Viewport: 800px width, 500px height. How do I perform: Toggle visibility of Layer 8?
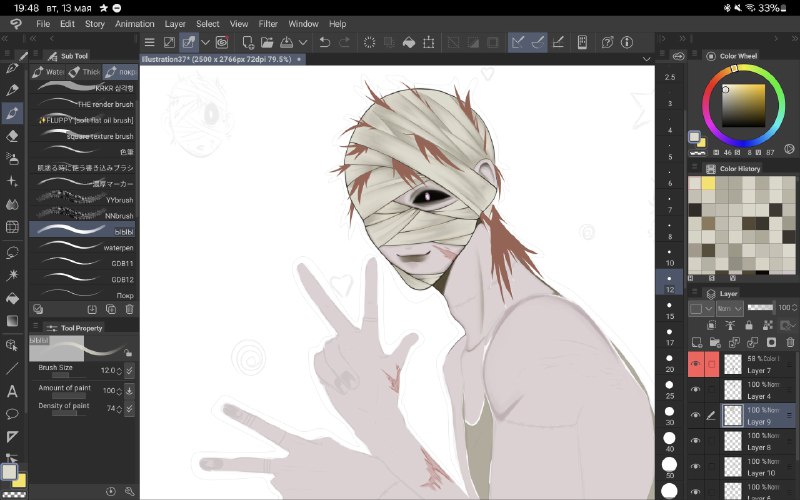695,441
